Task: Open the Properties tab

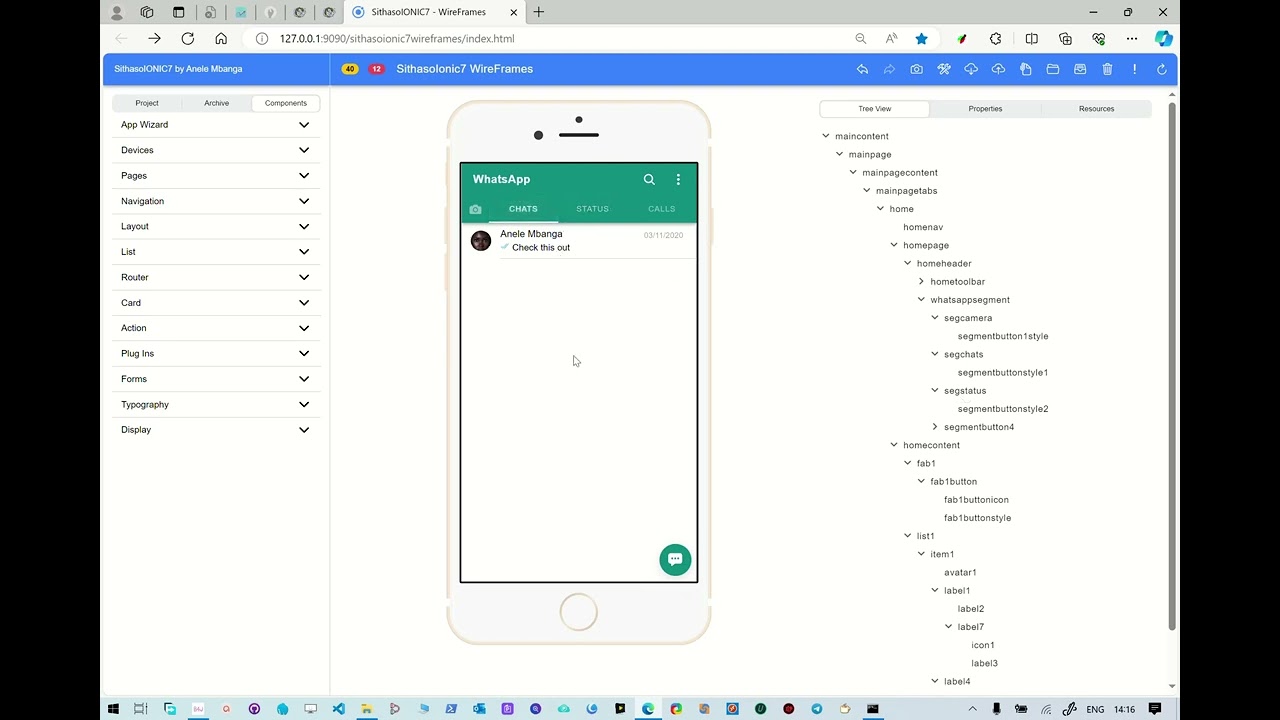Action: [985, 109]
